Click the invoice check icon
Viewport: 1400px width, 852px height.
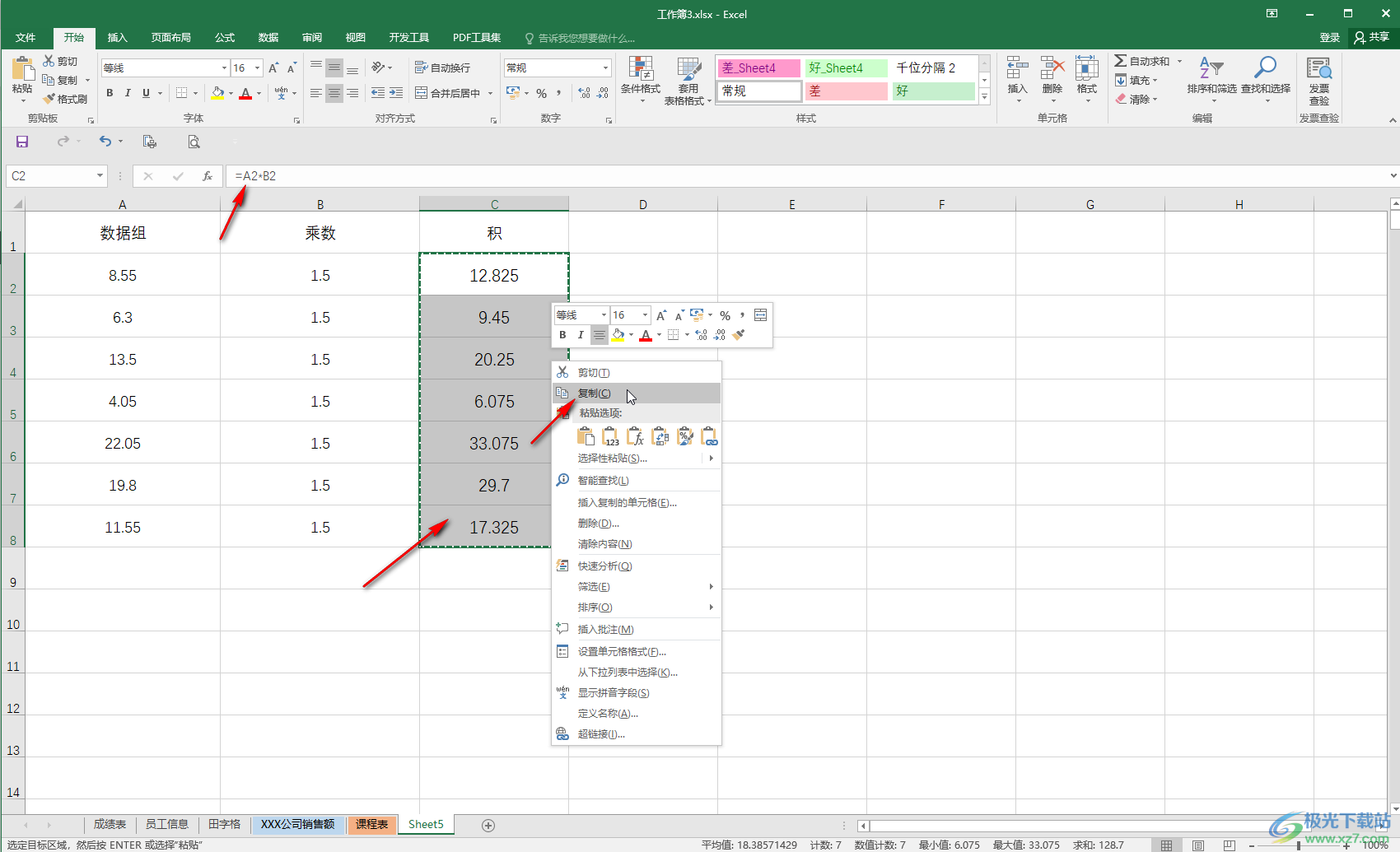click(x=1319, y=69)
